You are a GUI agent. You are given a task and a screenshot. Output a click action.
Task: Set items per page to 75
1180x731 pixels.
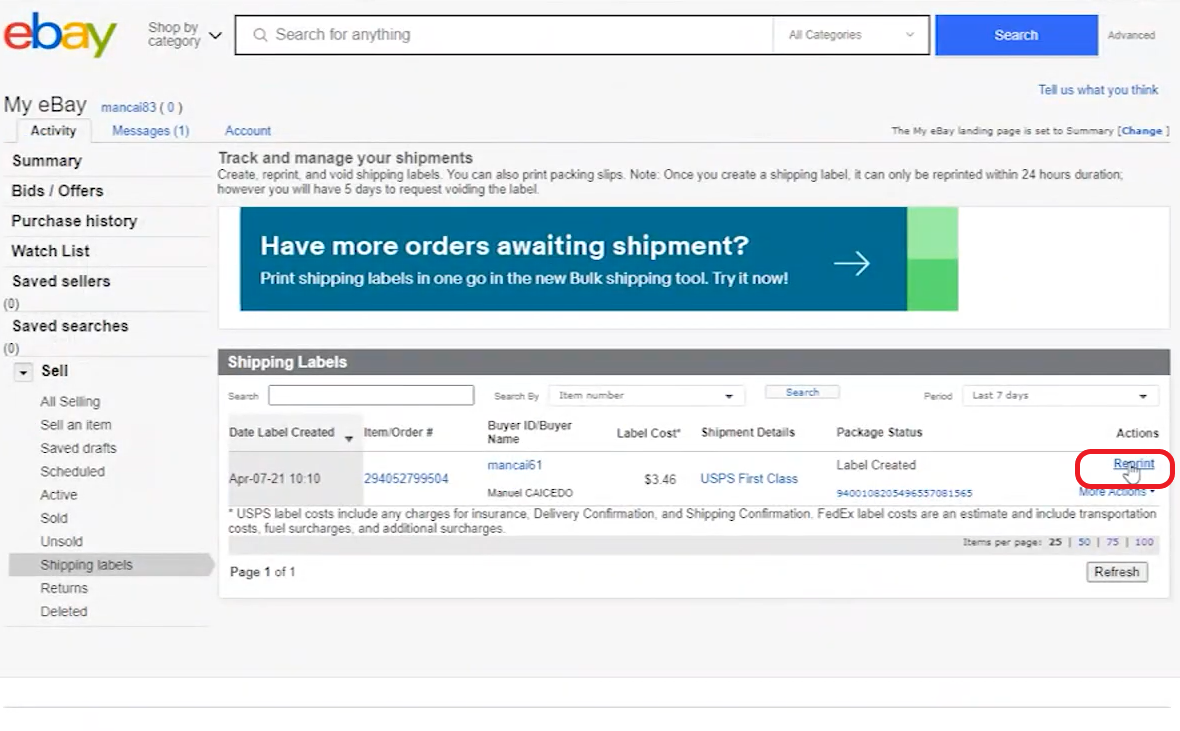tap(1112, 542)
